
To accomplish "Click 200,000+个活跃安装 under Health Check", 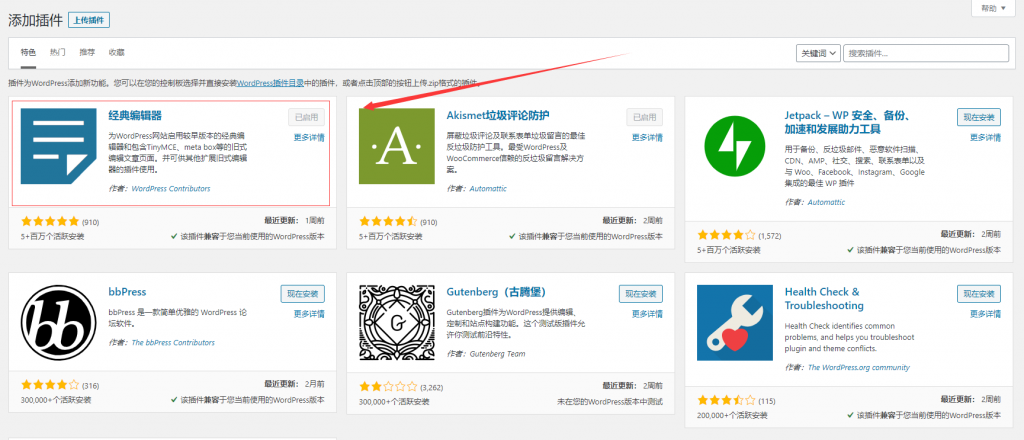I will click(x=733, y=415).
